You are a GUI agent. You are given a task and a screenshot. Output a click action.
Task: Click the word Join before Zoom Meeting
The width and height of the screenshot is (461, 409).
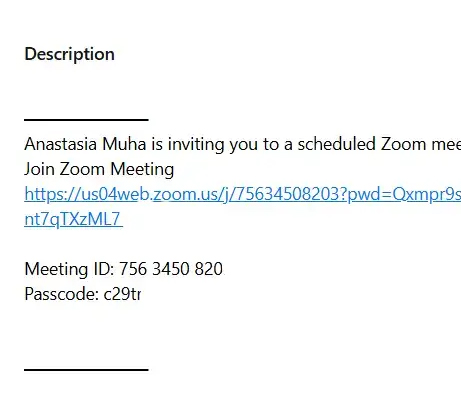point(39,169)
